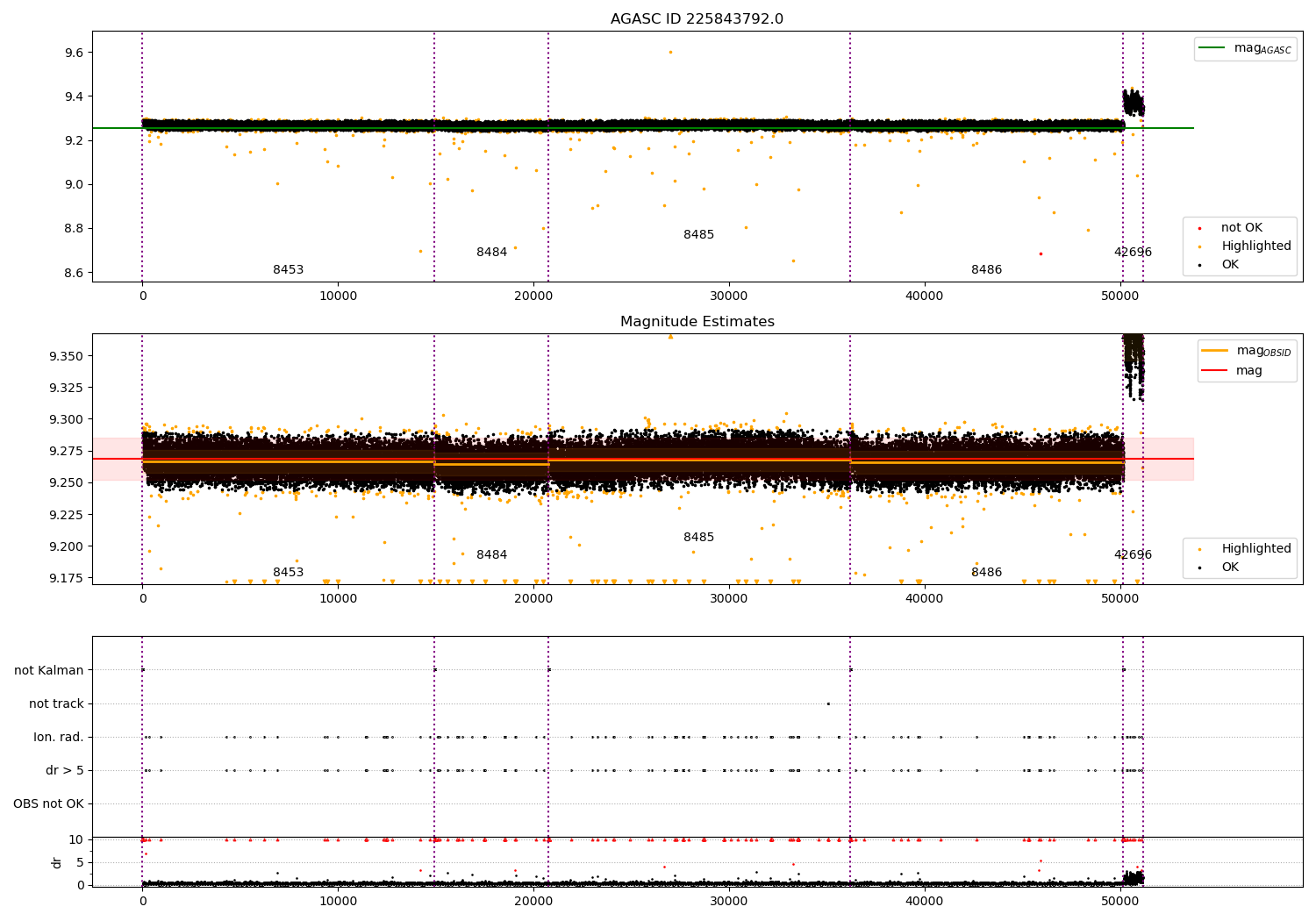This screenshot has width=1316, height=921.
Task: Click the red not-OK point near 8.7 magnitude
Action: [1041, 253]
